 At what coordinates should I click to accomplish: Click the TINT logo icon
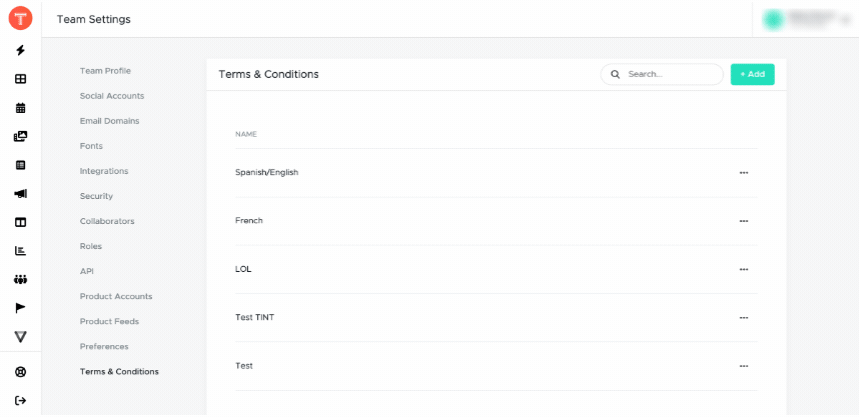[x=20, y=19]
